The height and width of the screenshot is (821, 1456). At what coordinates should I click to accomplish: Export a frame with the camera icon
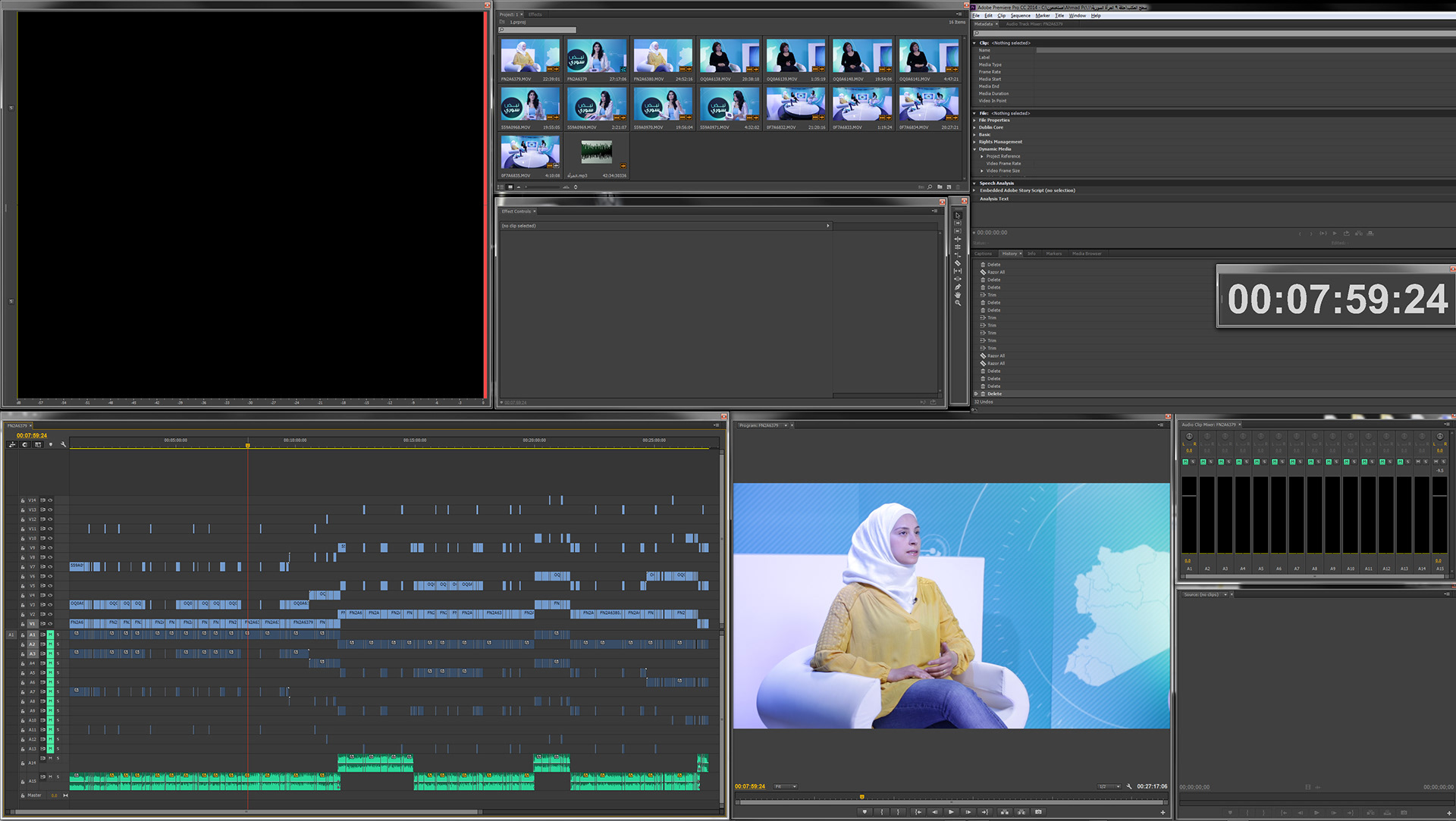click(x=1038, y=812)
